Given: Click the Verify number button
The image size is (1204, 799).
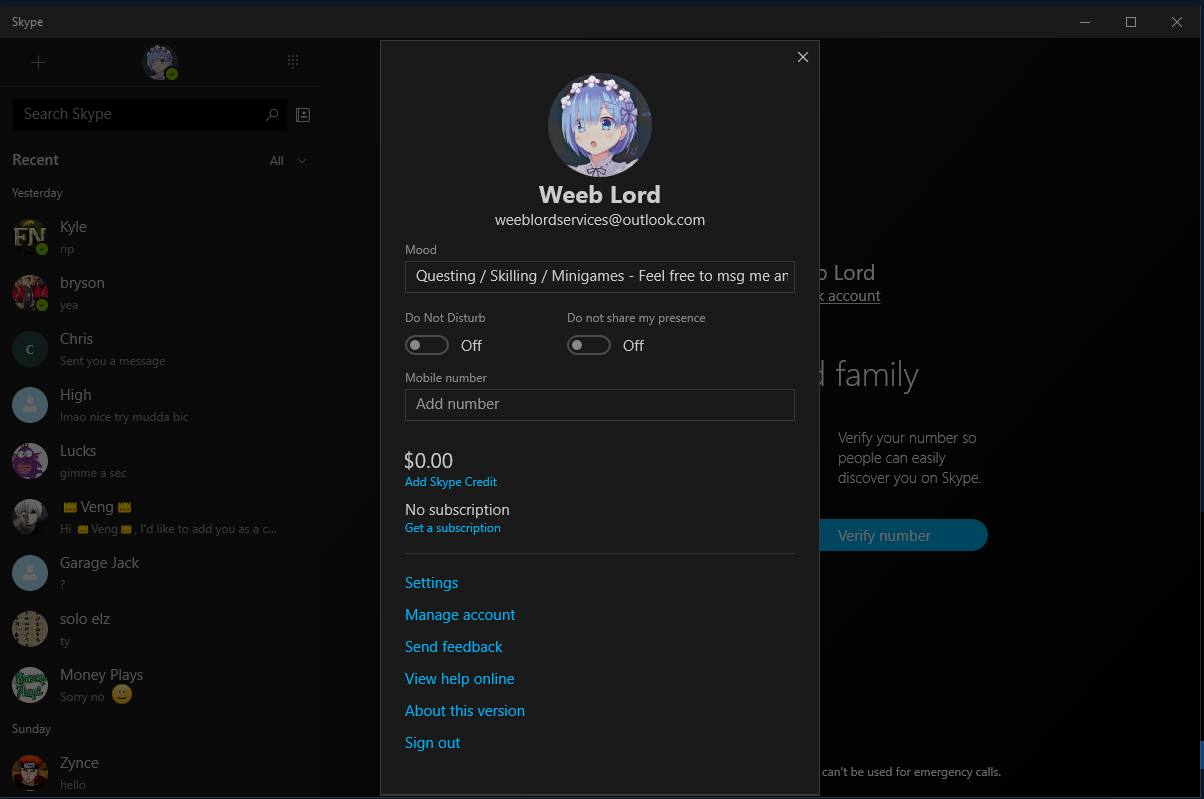Looking at the screenshot, I should tap(903, 535).
